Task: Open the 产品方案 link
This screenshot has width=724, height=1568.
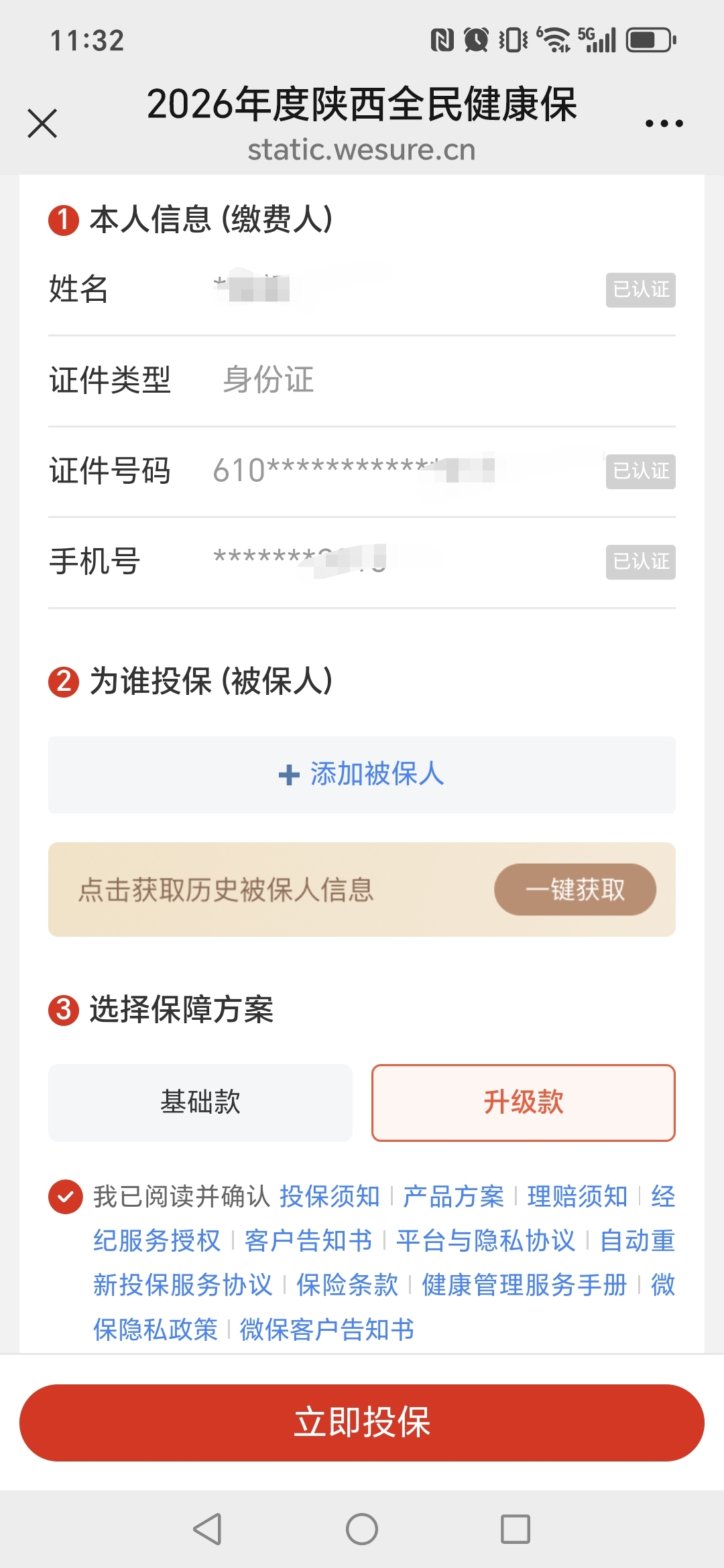Action: click(453, 1197)
